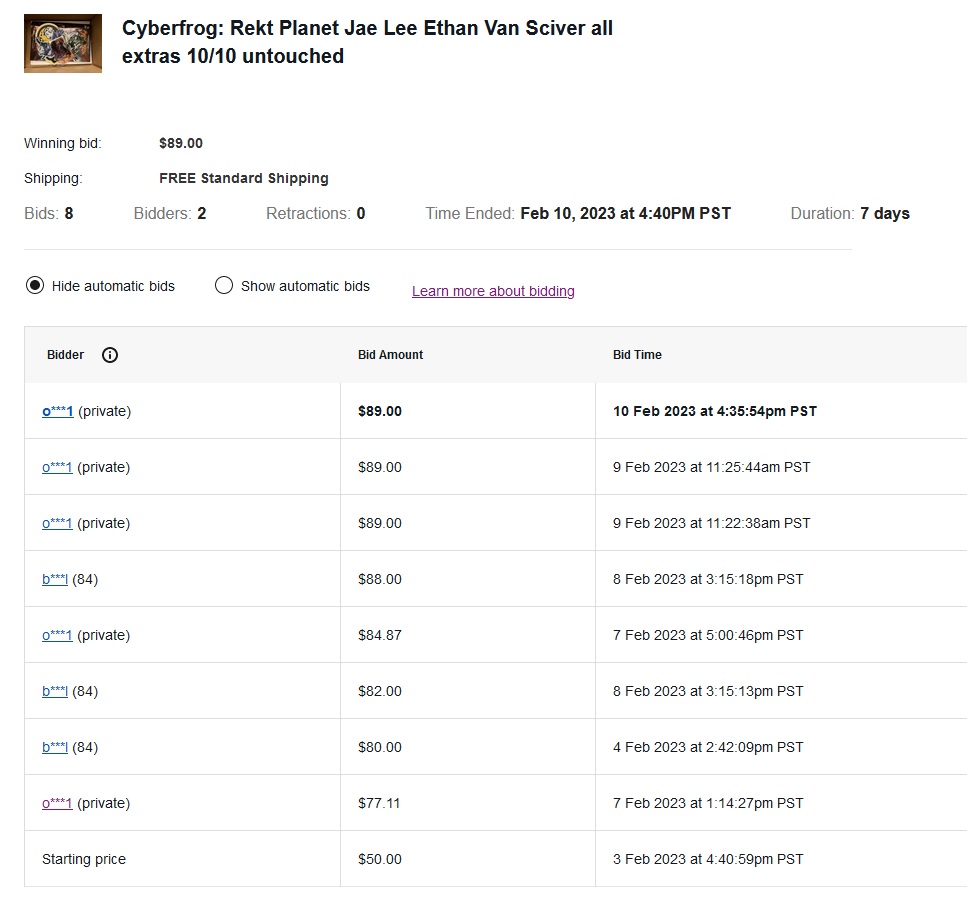Click the Starting price row label
The height and width of the screenshot is (897, 967).
point(84,859)
